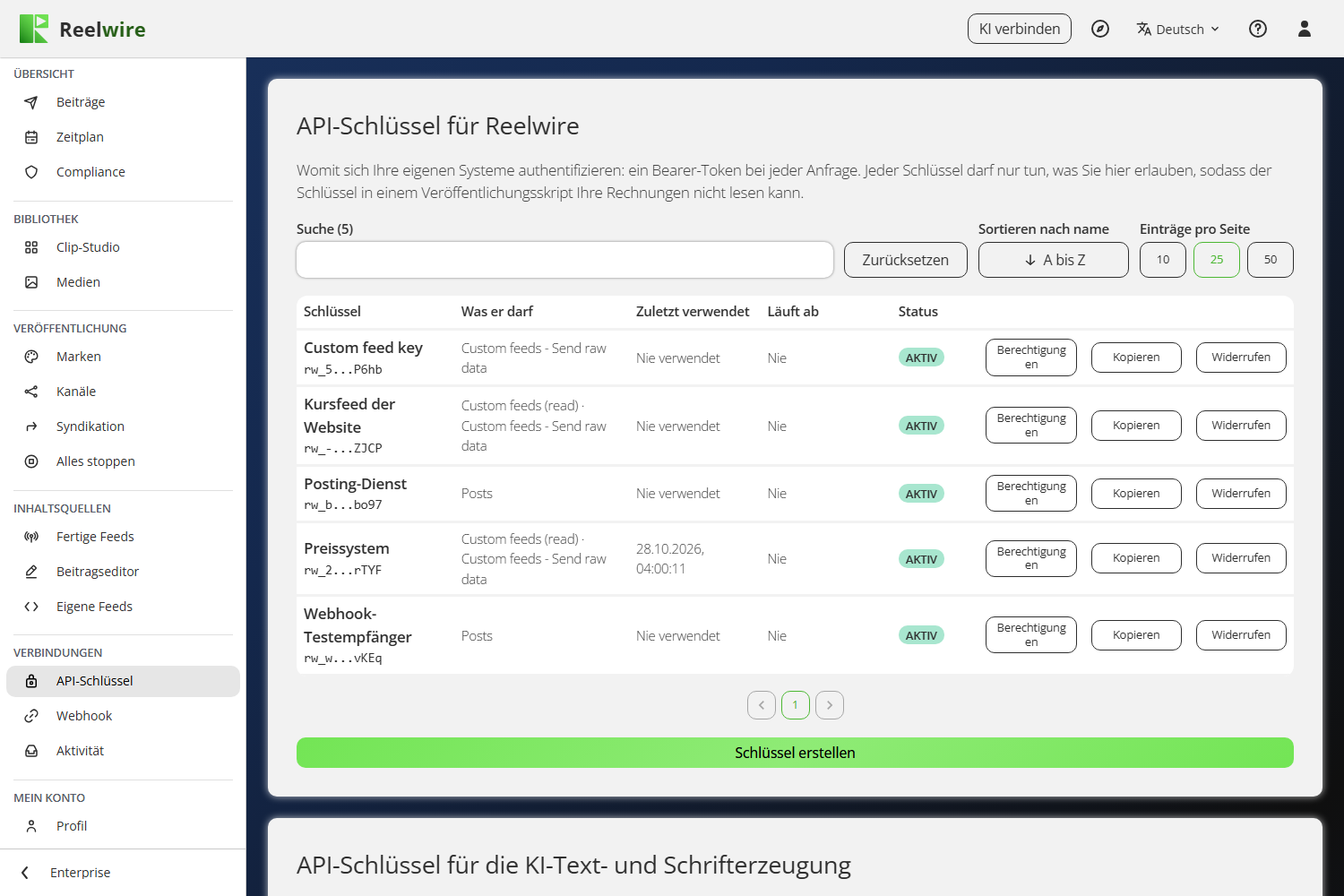Screen dimensions: 1344x896
Task: Show 50 entries per page
Action: click(1271, 260)
